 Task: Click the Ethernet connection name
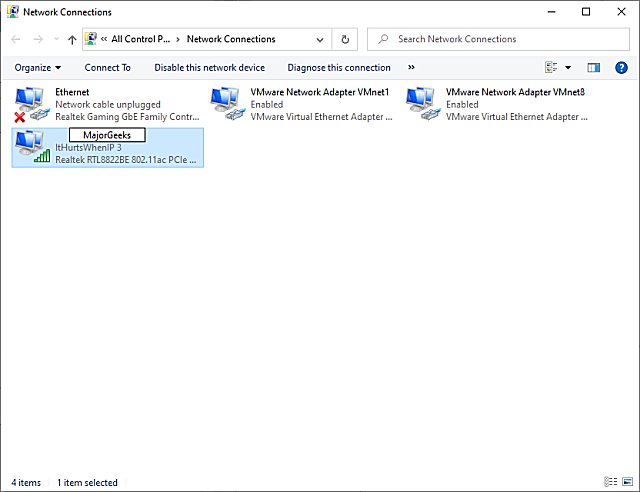72,92
